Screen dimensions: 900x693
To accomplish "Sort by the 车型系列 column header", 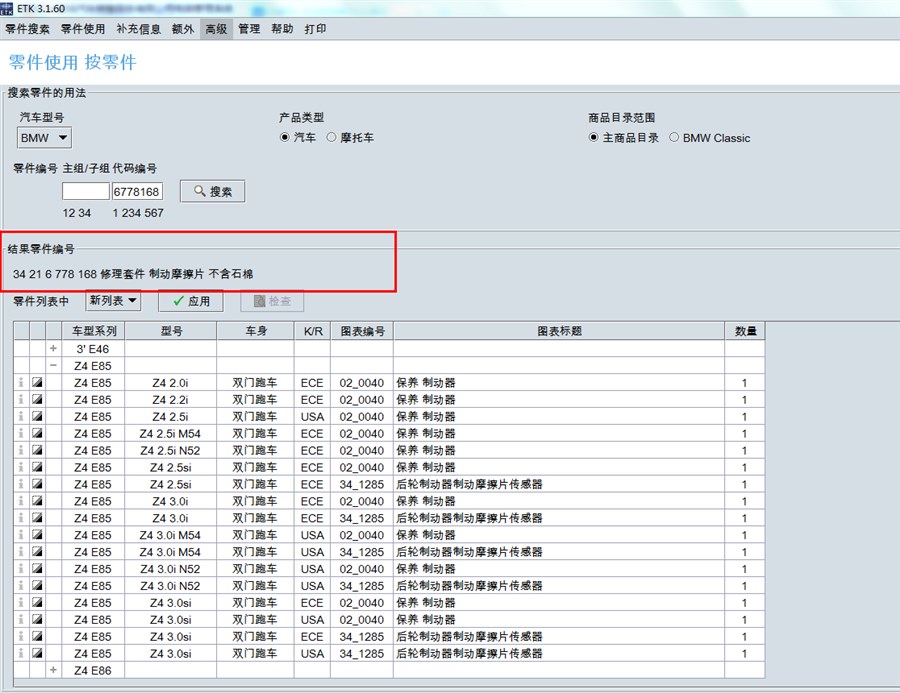I will pyautogui.click(x=94, y=331).
